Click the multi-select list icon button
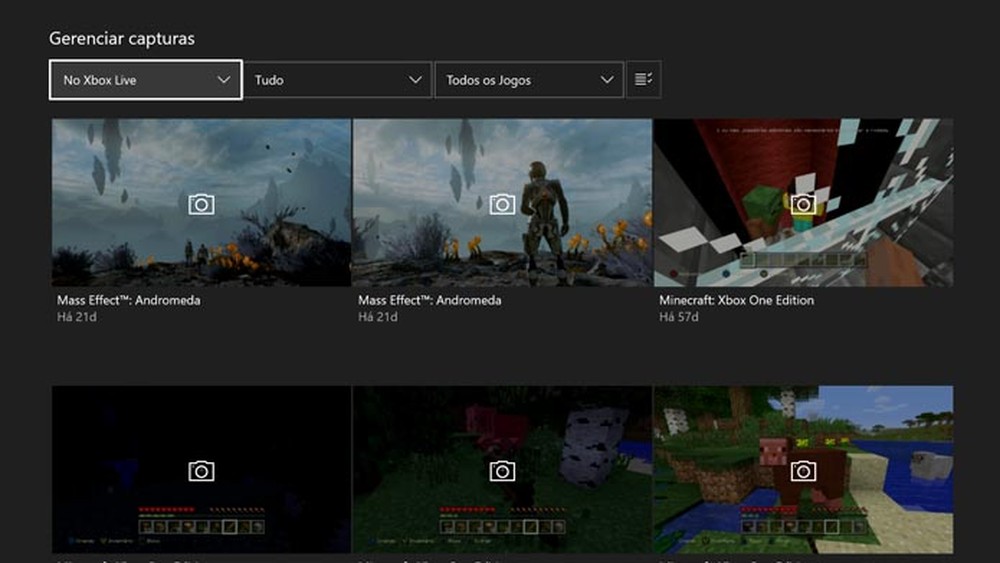 pos(643,80)
